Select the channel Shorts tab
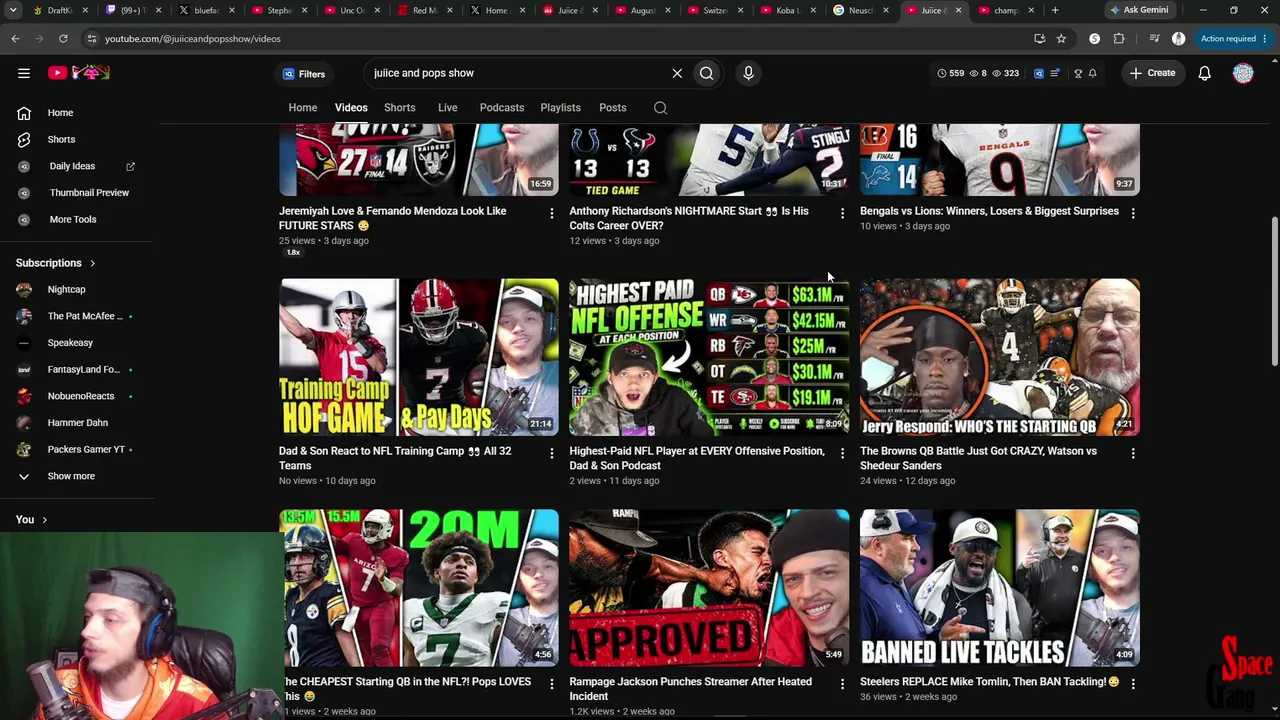 400,108
